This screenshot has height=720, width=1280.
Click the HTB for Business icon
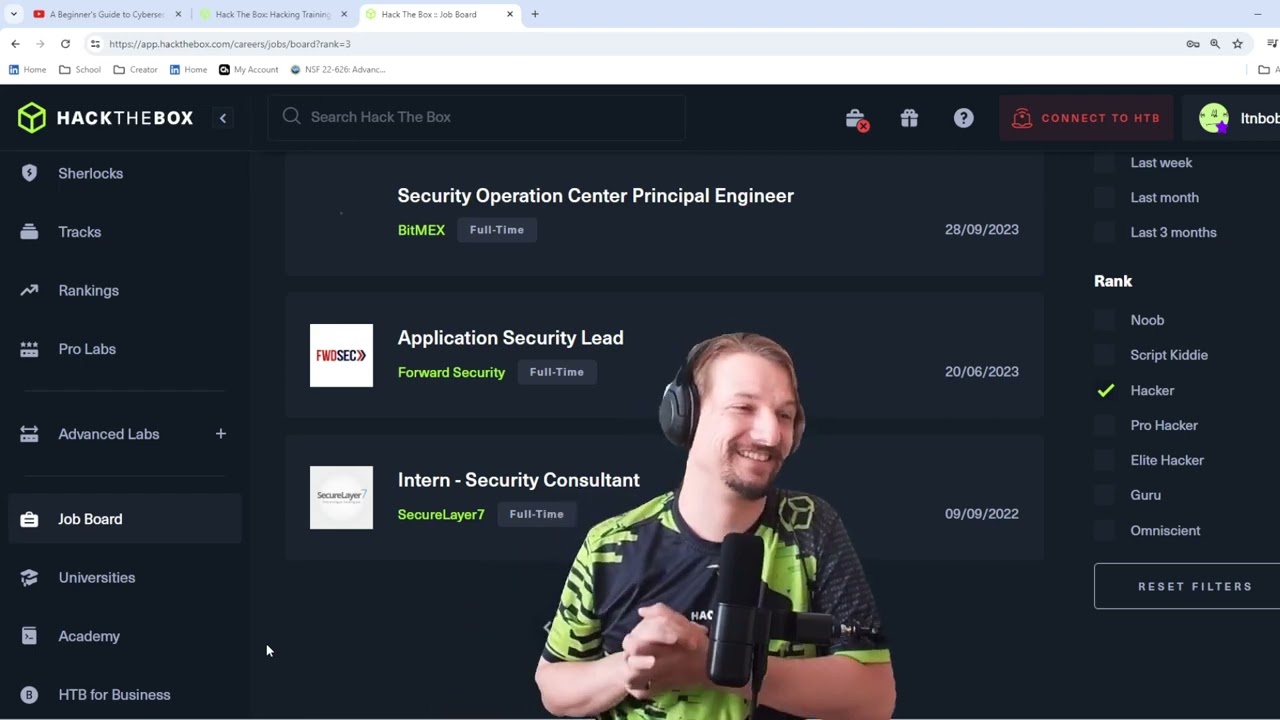pos(29,695)
